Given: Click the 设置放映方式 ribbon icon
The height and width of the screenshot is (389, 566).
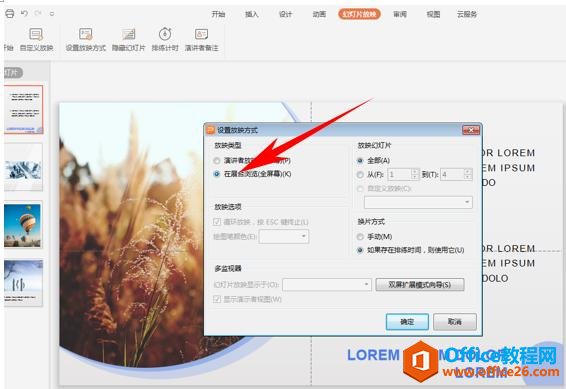Looking at the screenshot, I should coord(86,40).
